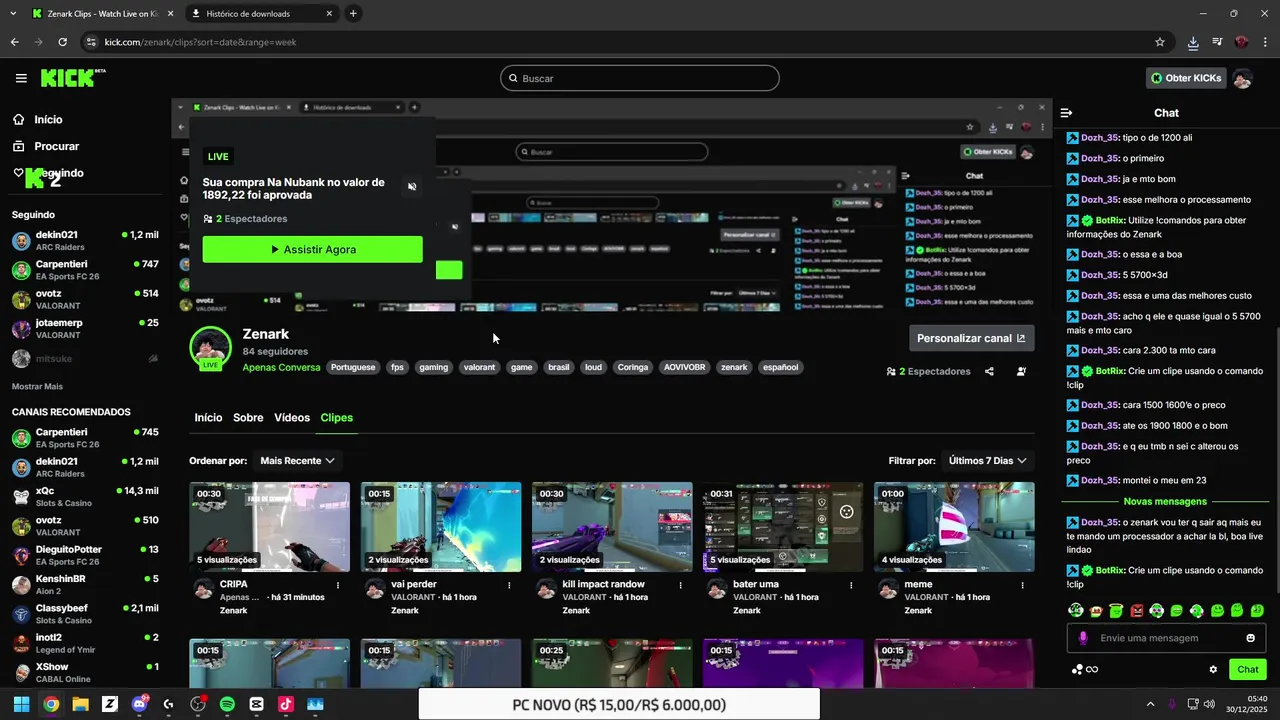The height and width of the screenshot is (720, 1280).
Task: Click the share icon next to Espectadores
Action: click(x=989, y=371)
